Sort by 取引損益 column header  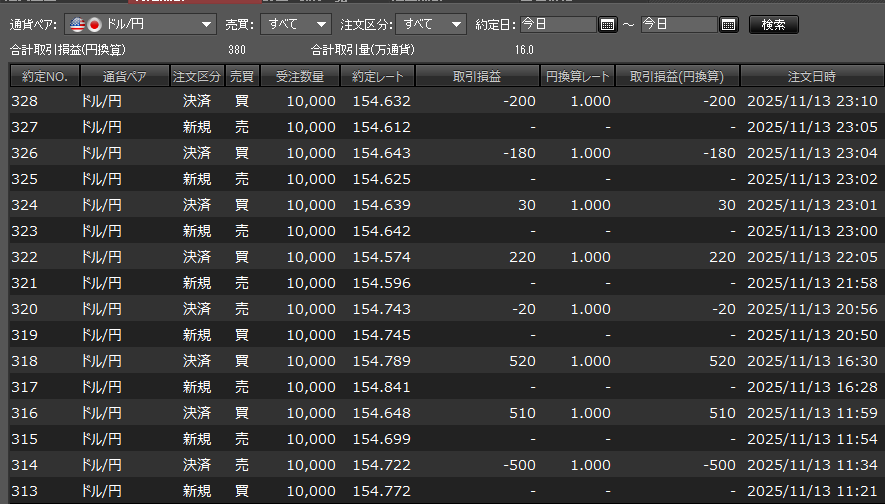tap(477, 76)
